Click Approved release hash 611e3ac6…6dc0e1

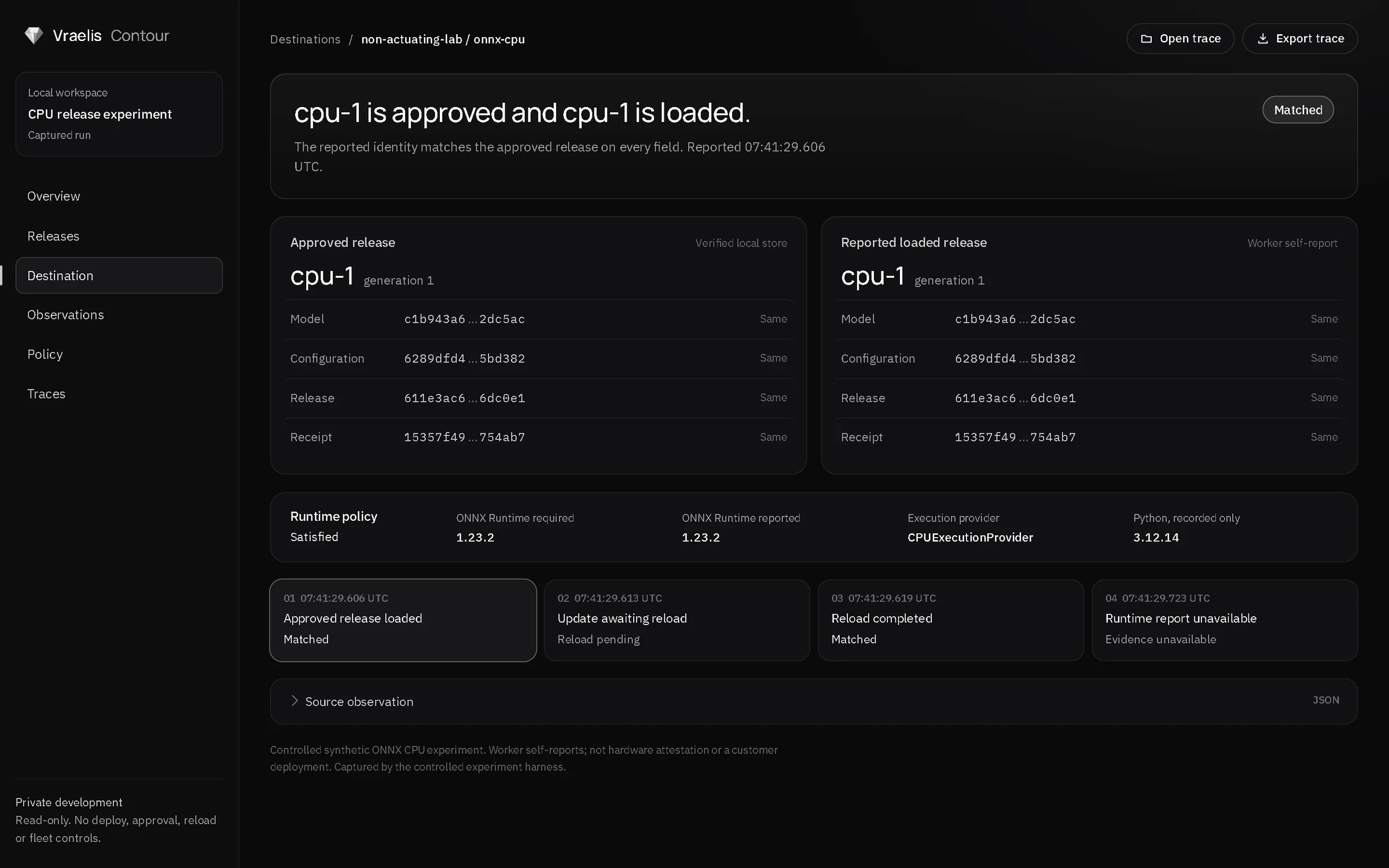(x=464, y=398)
